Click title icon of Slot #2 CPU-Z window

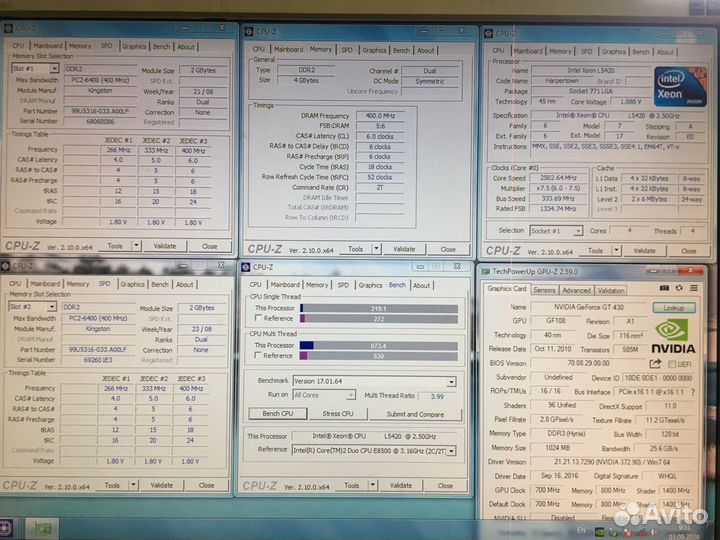coord(6,266)
